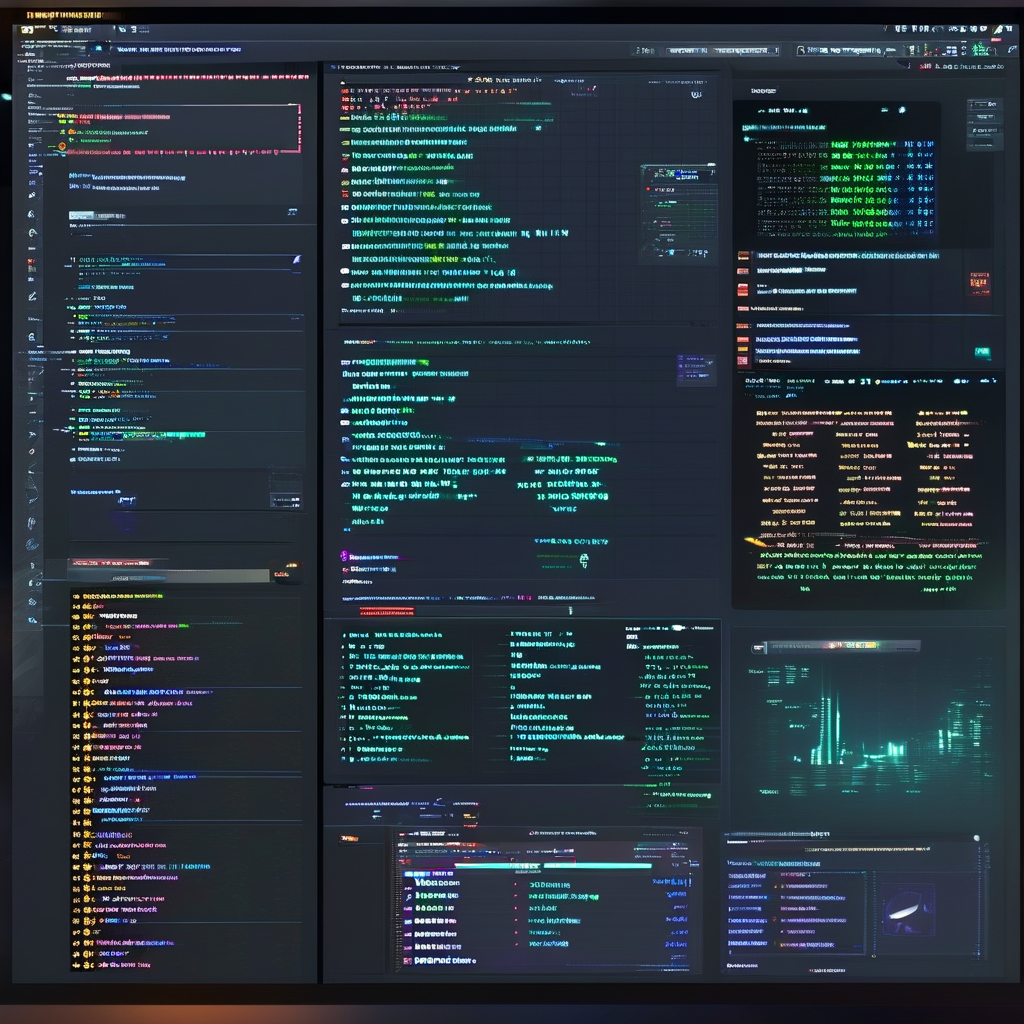Viewport: 1024px width, 1024px height.
Task: Toggle the first yellow bullet in the bottom-left list
Action: point(76,596)
